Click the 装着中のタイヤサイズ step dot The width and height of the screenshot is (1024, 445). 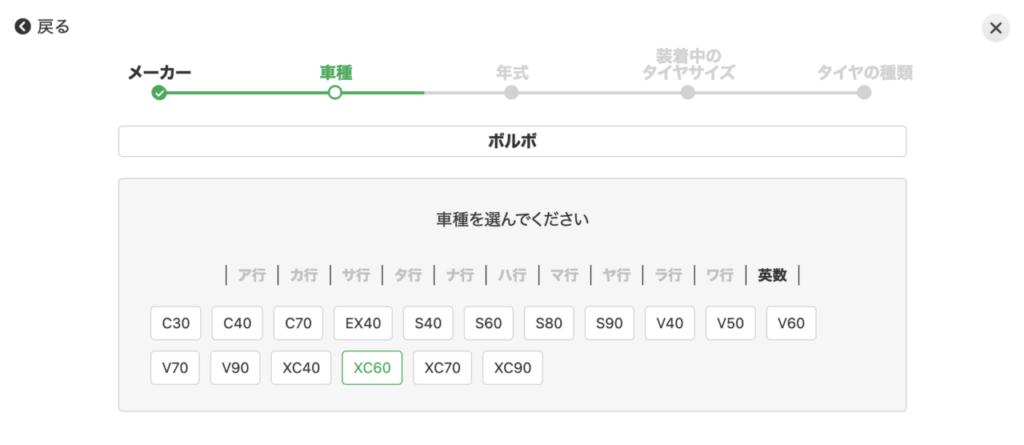pyautogui.click(x=688, y=93)
